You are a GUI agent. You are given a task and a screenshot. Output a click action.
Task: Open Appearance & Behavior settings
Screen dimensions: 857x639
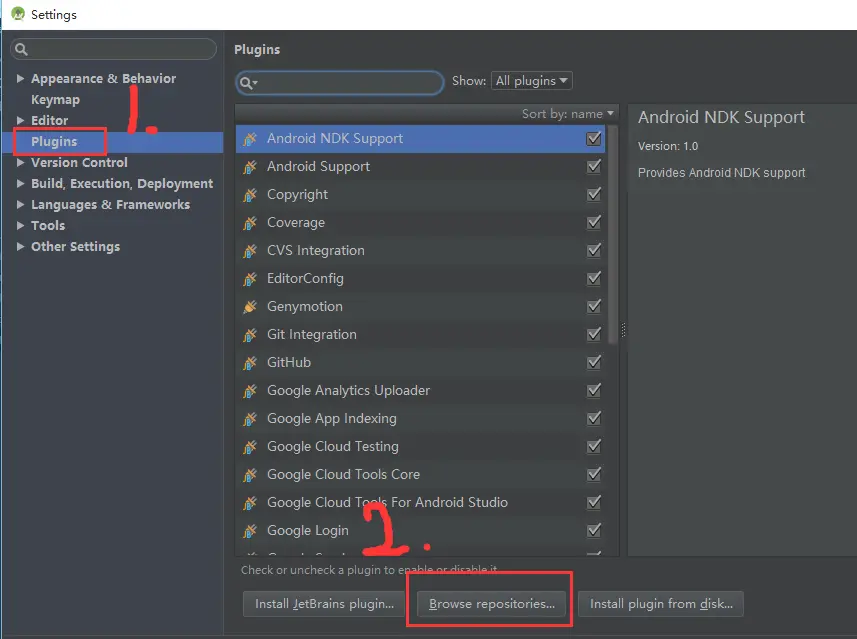103,79
